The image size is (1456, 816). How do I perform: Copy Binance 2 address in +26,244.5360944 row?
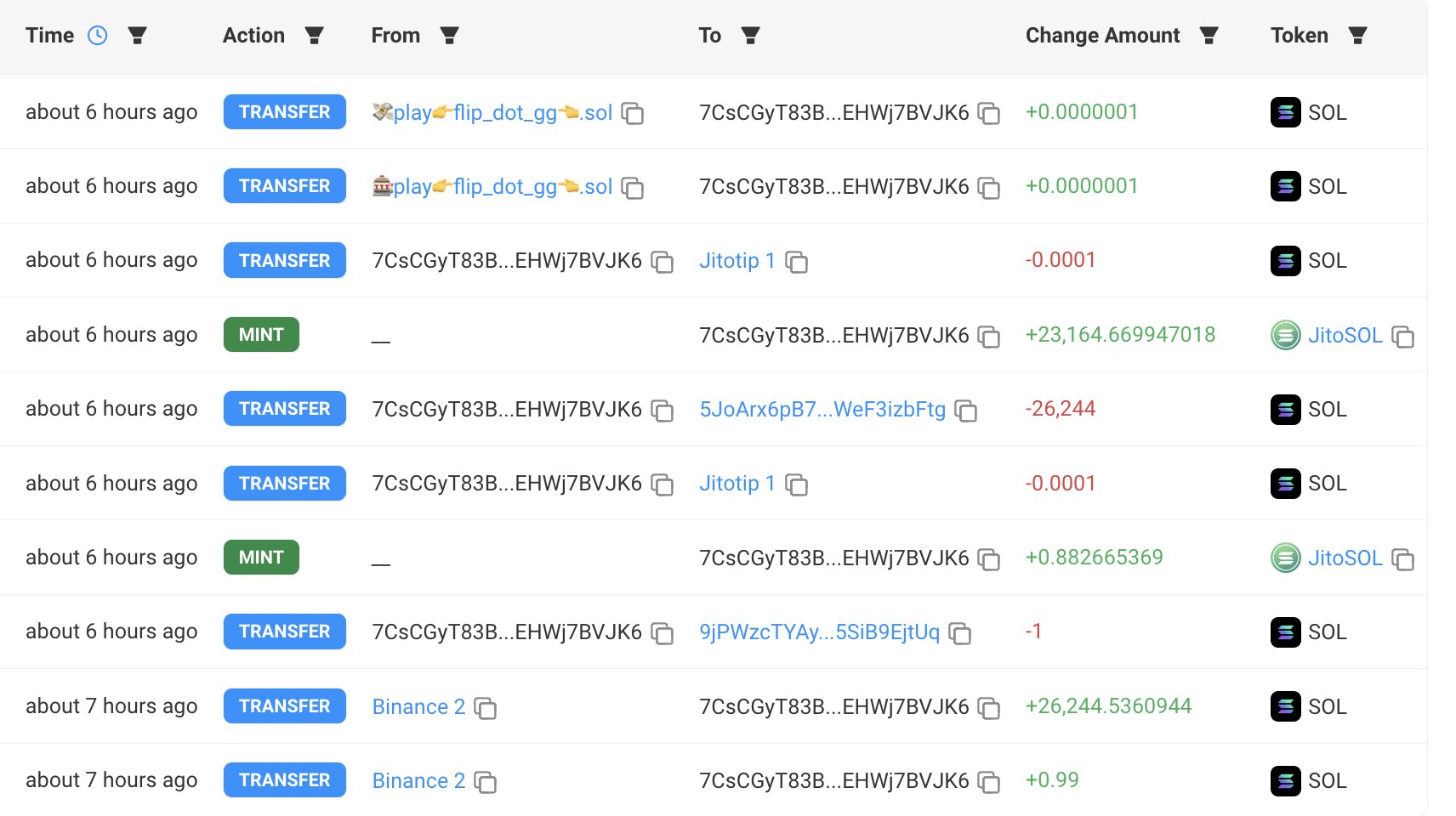[485, 708]
